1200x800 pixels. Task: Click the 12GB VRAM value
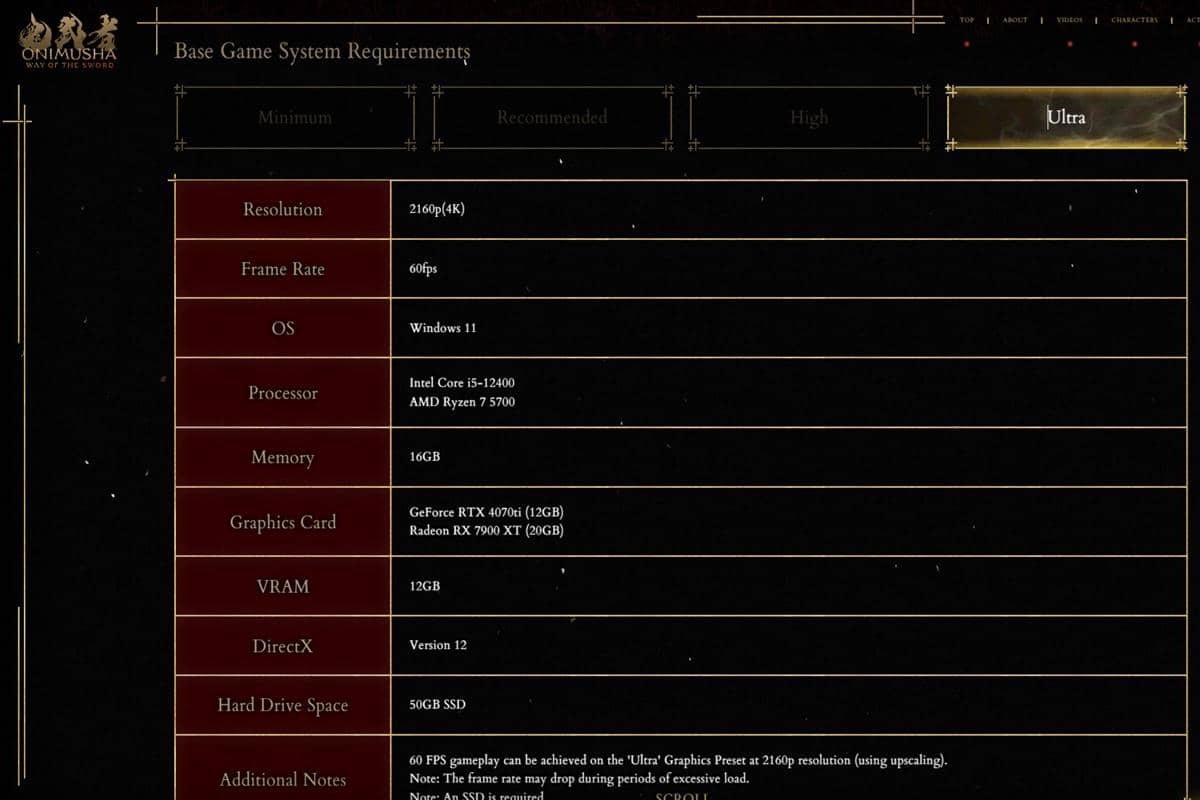[x=424, y=586]
